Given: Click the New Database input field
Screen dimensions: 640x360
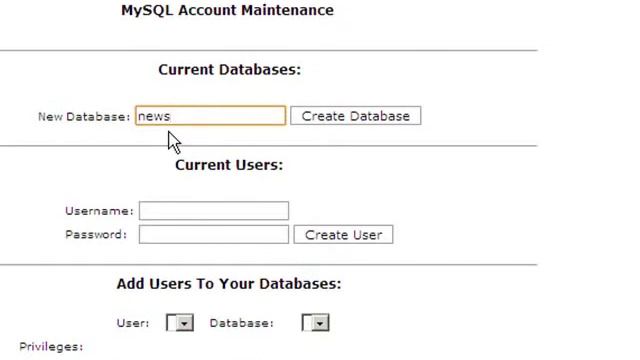Looking at the screenshot, I should [x=211, y=116].
